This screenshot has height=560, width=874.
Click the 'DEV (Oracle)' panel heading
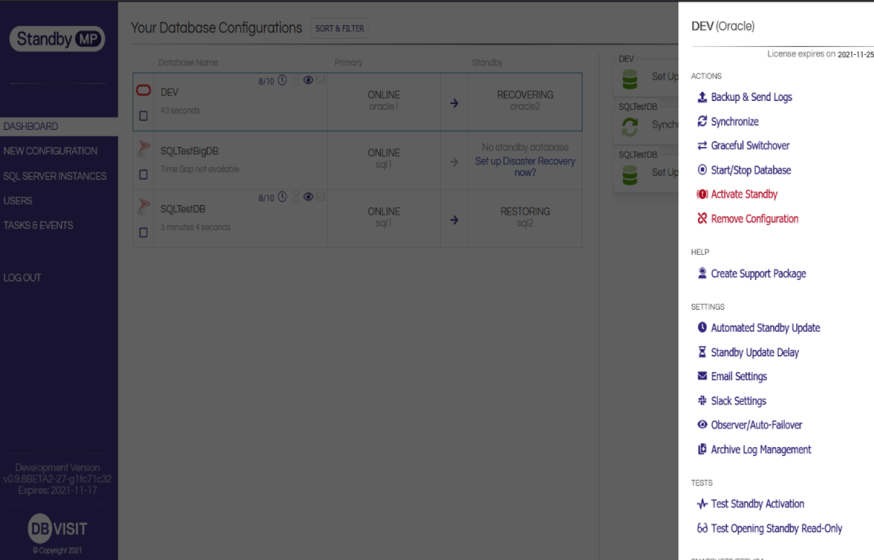pyautogui.click(x=723, y=26)
